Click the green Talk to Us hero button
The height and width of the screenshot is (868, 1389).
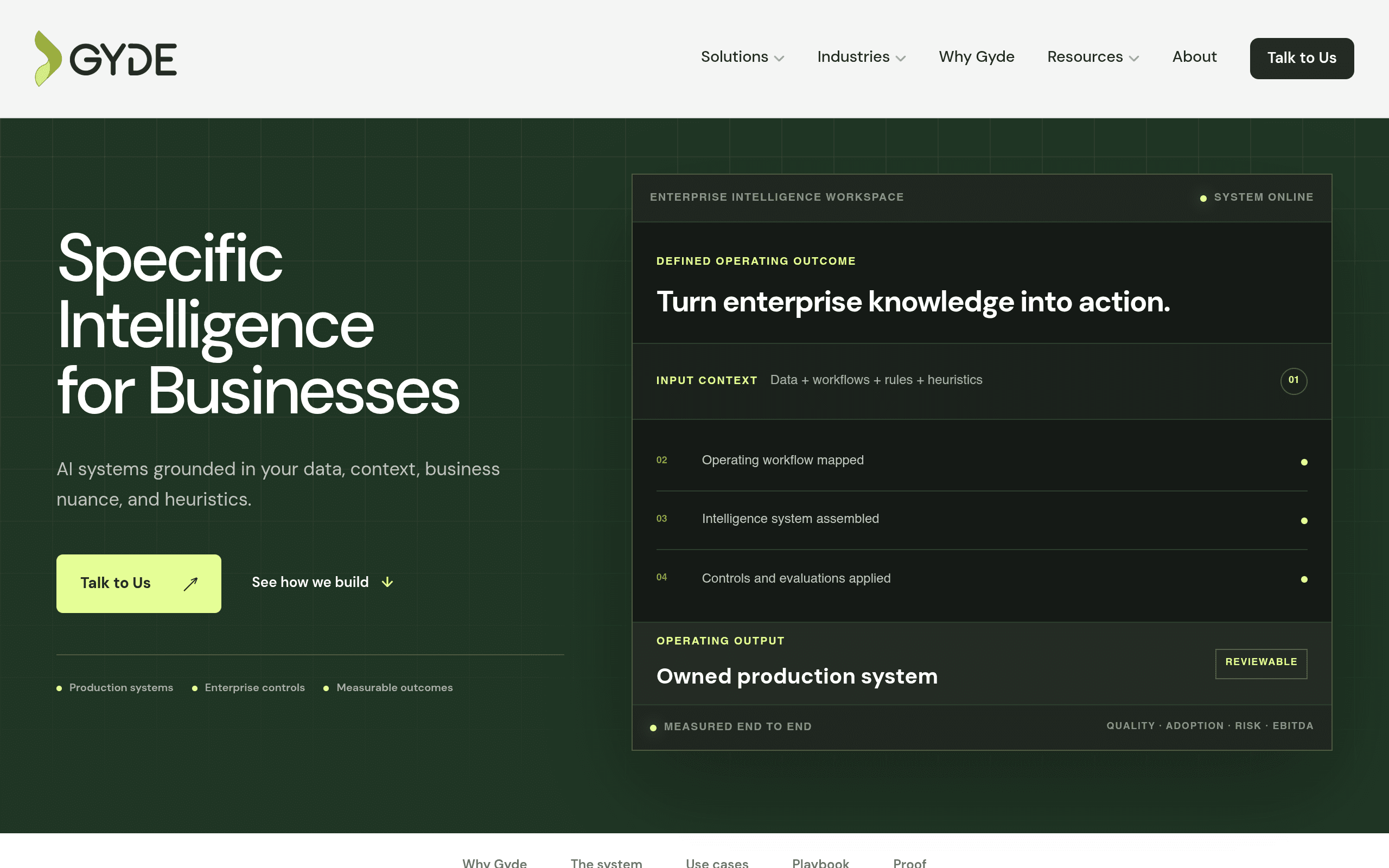138,583
